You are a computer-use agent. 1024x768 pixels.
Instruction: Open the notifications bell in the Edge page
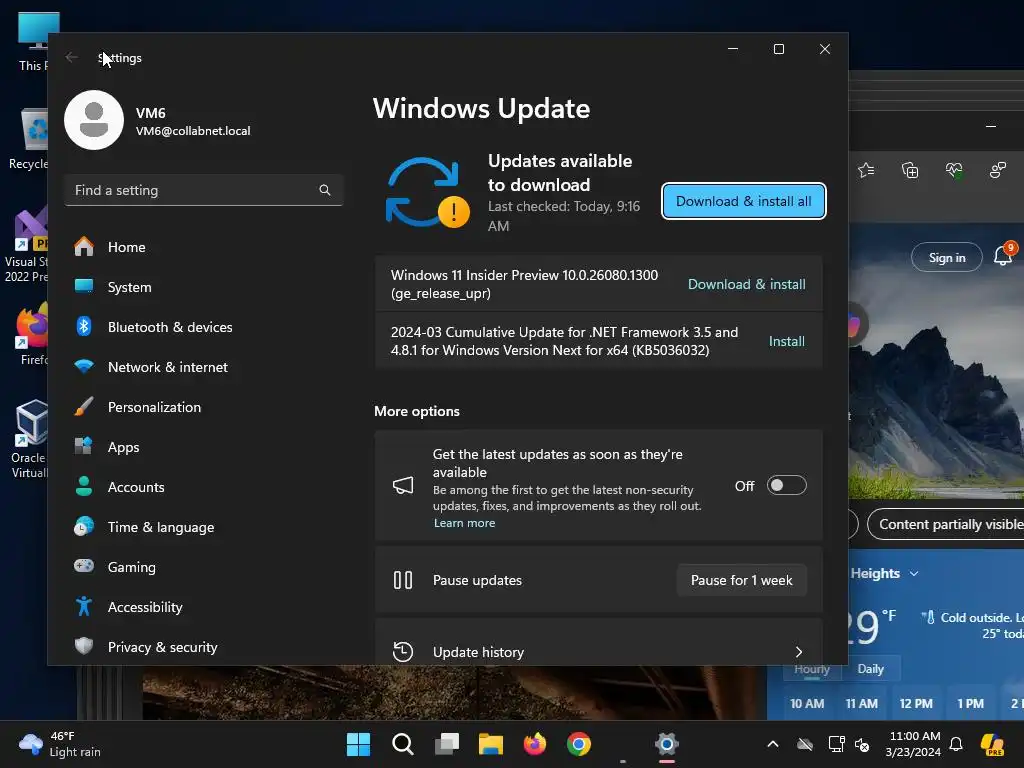[x=1003, y=256]
